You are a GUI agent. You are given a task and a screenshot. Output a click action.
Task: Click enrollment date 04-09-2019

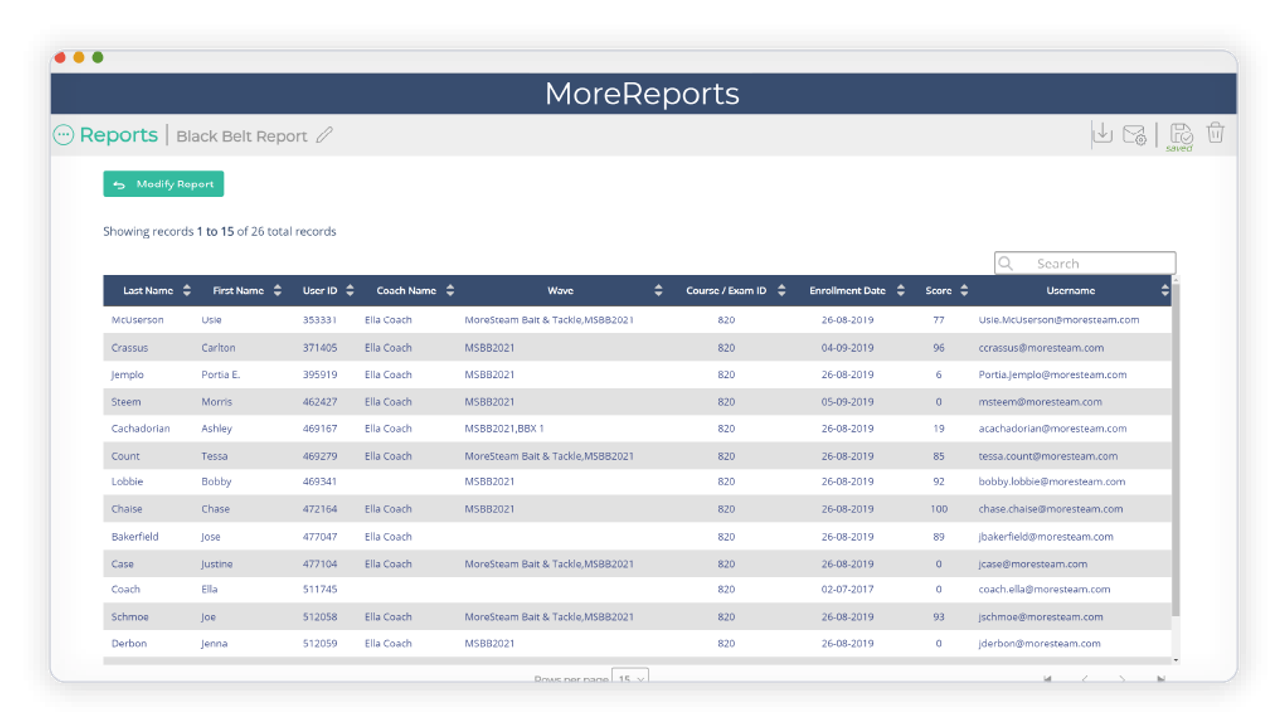coord(847,348)
